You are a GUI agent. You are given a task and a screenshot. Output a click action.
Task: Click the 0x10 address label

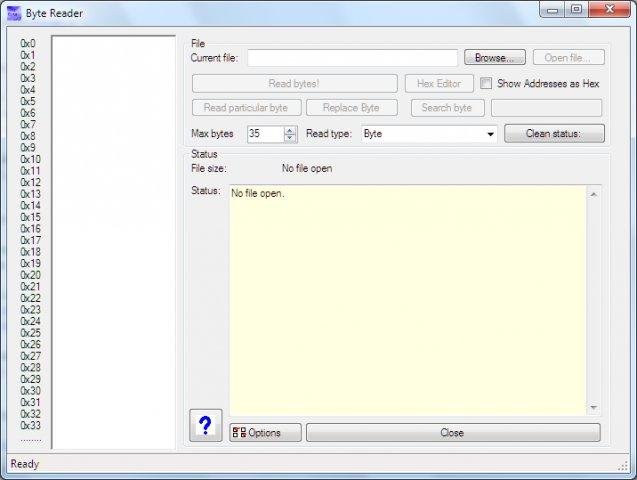click(x=30, y=159)
